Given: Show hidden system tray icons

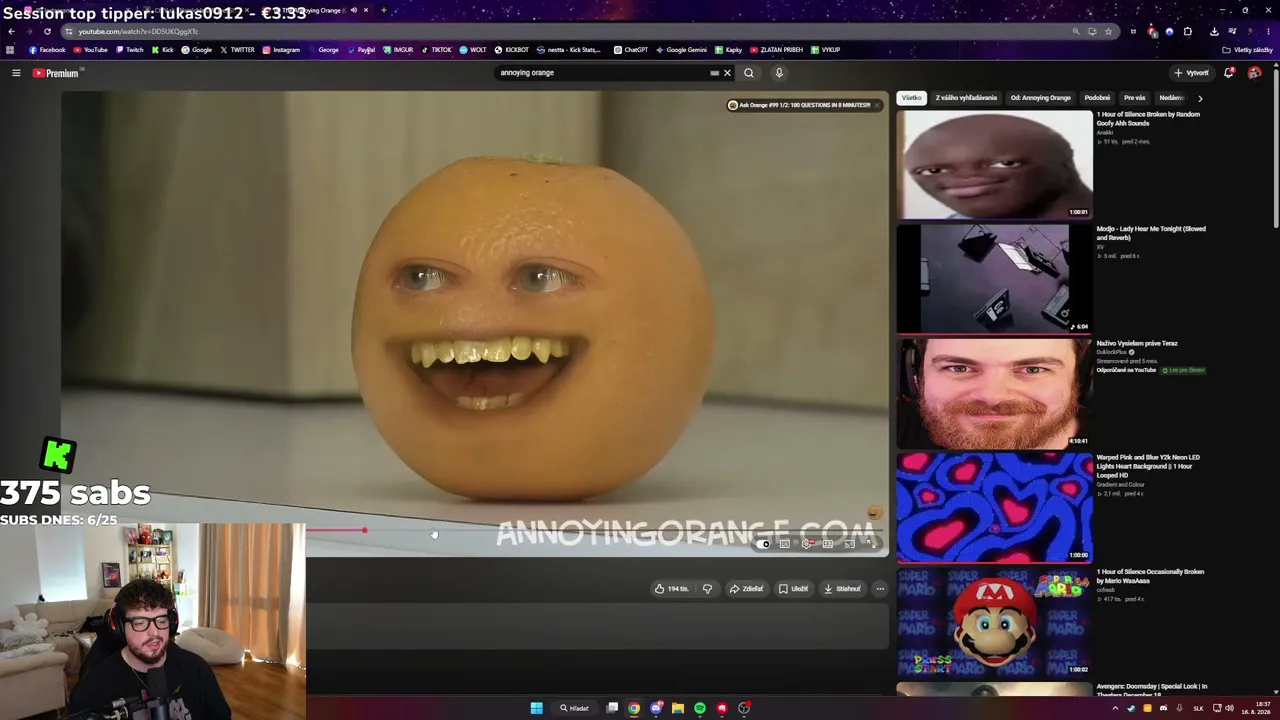Looking at the screenshot, I should pyautogui.click(x=1116, y=708).
